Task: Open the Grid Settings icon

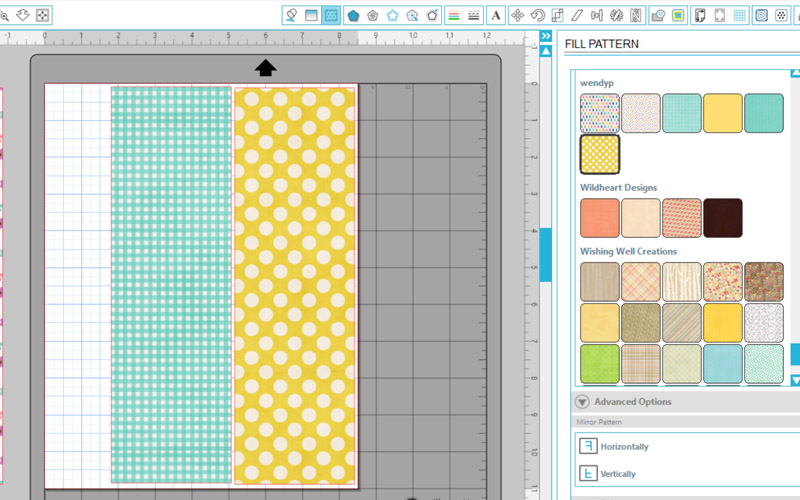Action: click(x=740, y=15)
